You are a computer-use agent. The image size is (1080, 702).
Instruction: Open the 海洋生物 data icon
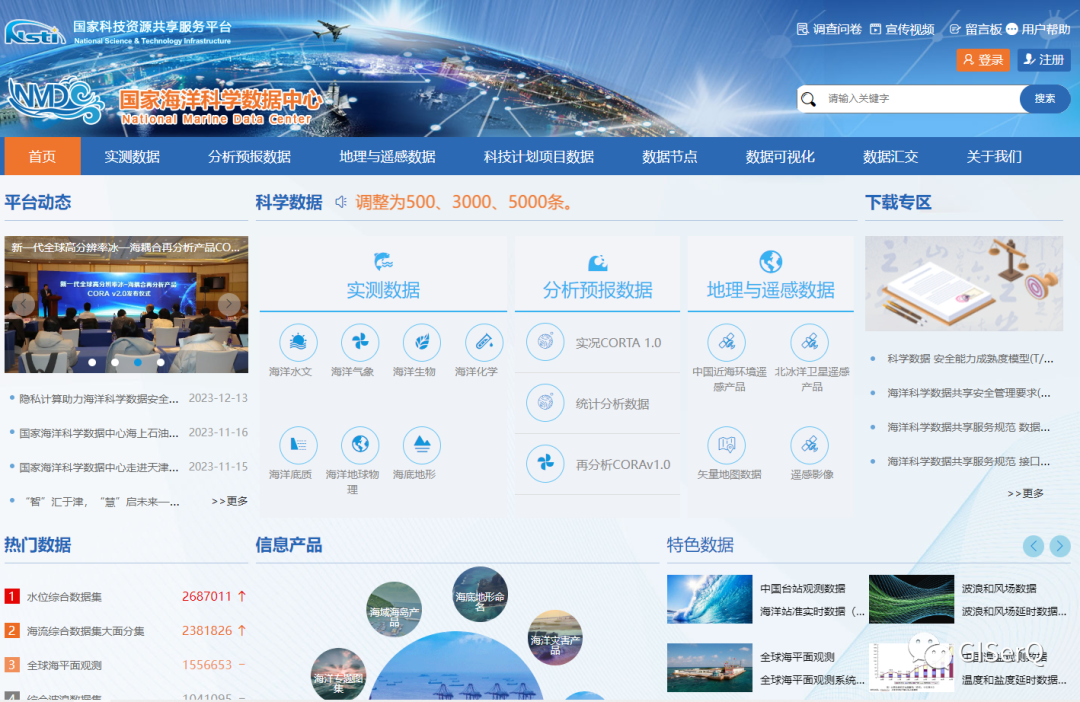point(422,342)
